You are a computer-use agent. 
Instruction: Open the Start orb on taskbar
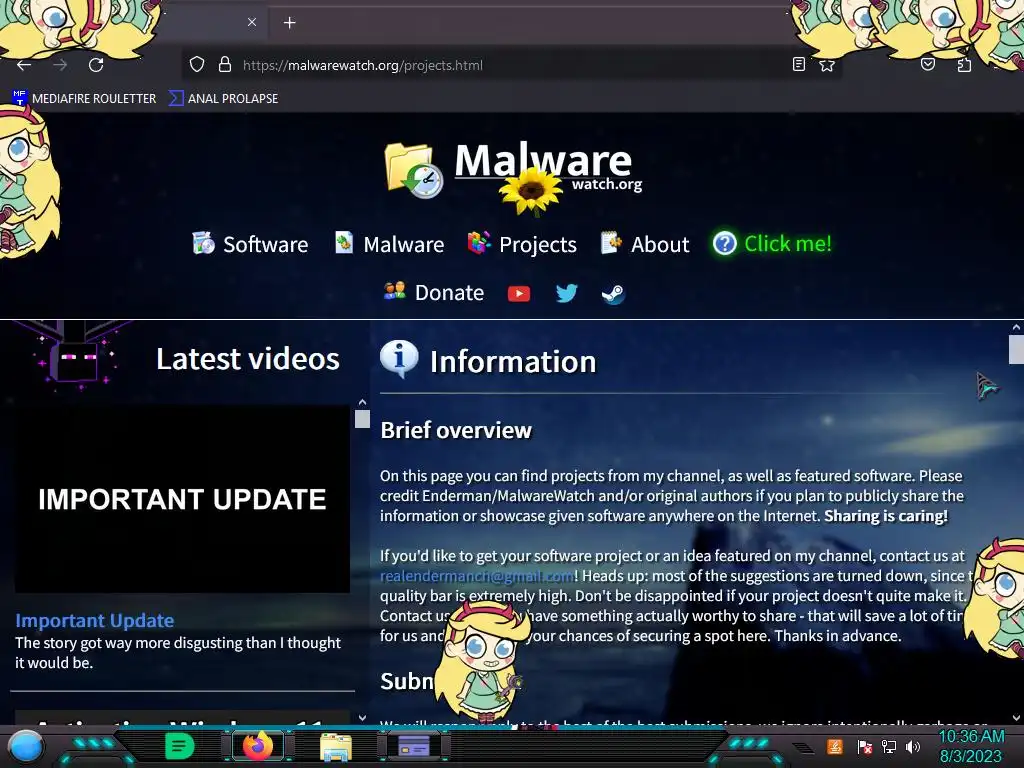click(26, 746)
